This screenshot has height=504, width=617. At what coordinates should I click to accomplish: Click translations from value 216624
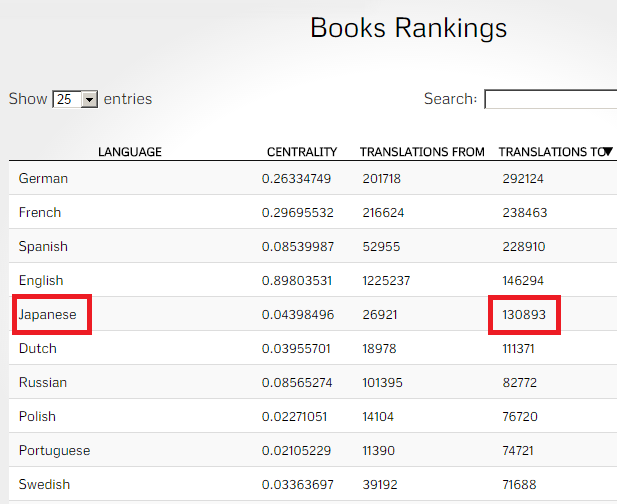click(x=383, y=213)
